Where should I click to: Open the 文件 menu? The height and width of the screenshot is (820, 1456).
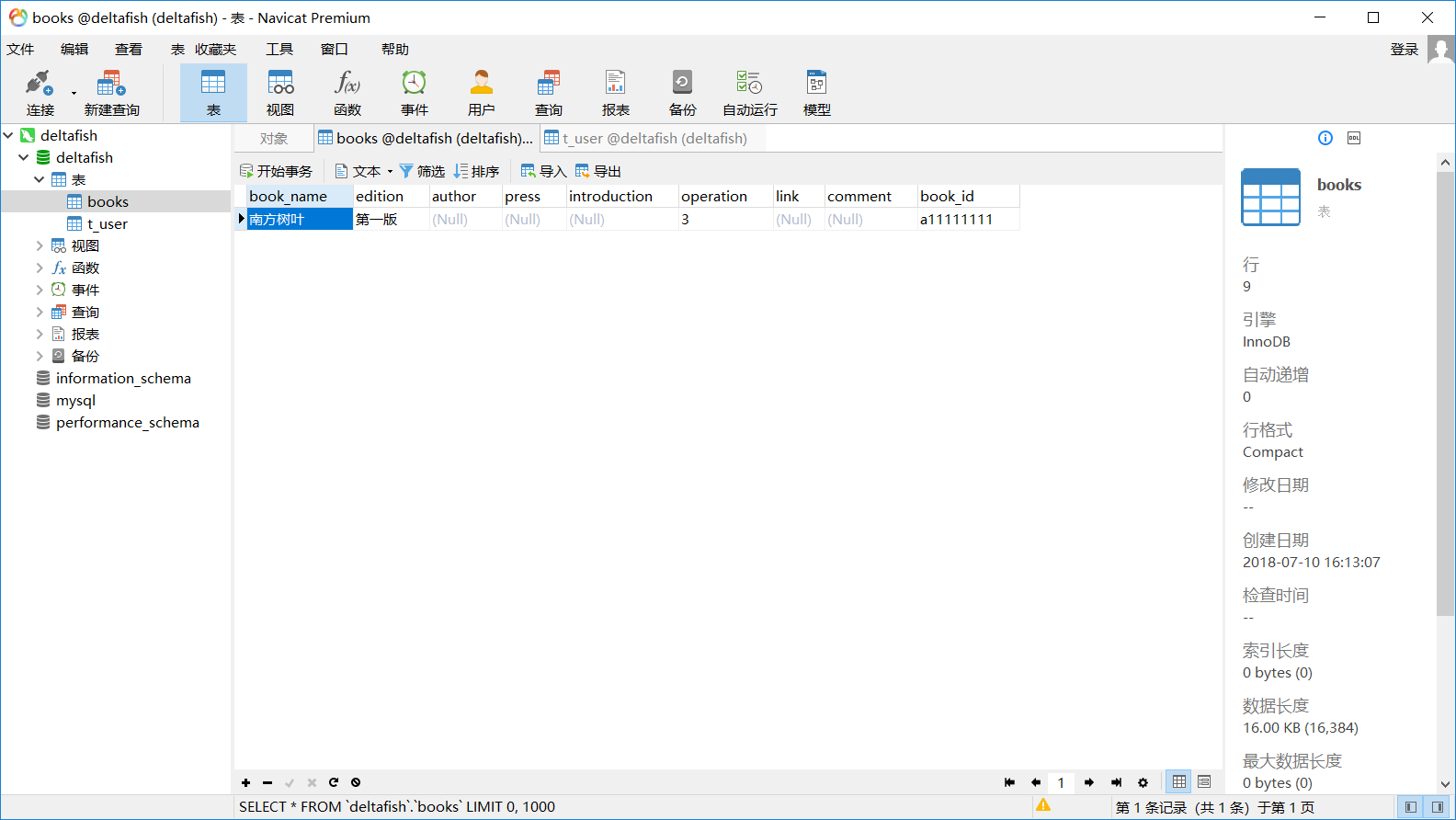(x=20, y=50)
